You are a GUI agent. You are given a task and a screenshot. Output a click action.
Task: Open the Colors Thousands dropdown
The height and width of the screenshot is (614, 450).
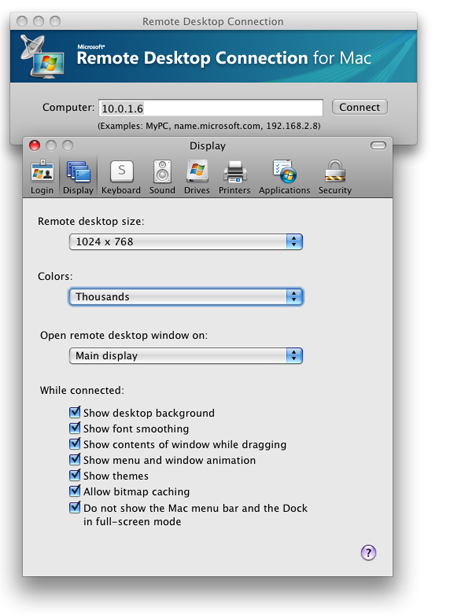(186, 297)
